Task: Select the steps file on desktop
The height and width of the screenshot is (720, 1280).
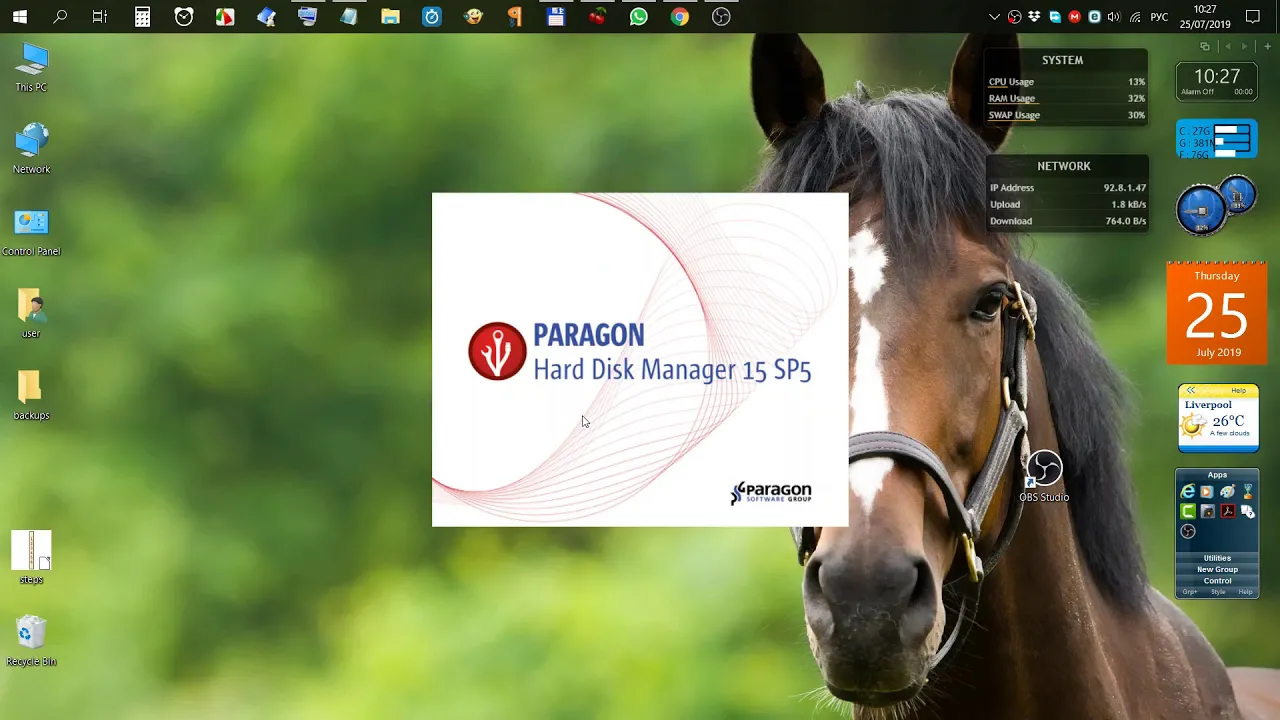Action: pyautogui.click(x=31, y=557)
